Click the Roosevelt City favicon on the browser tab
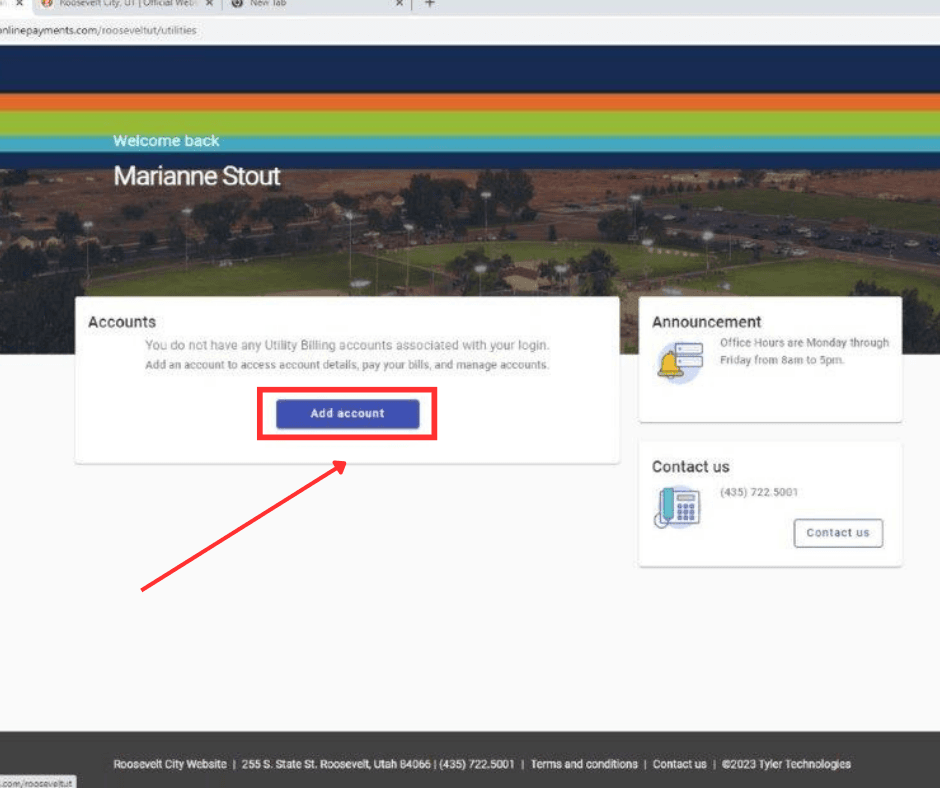The width and height of the screenshot is (940, 788). [x=48, y=4]
